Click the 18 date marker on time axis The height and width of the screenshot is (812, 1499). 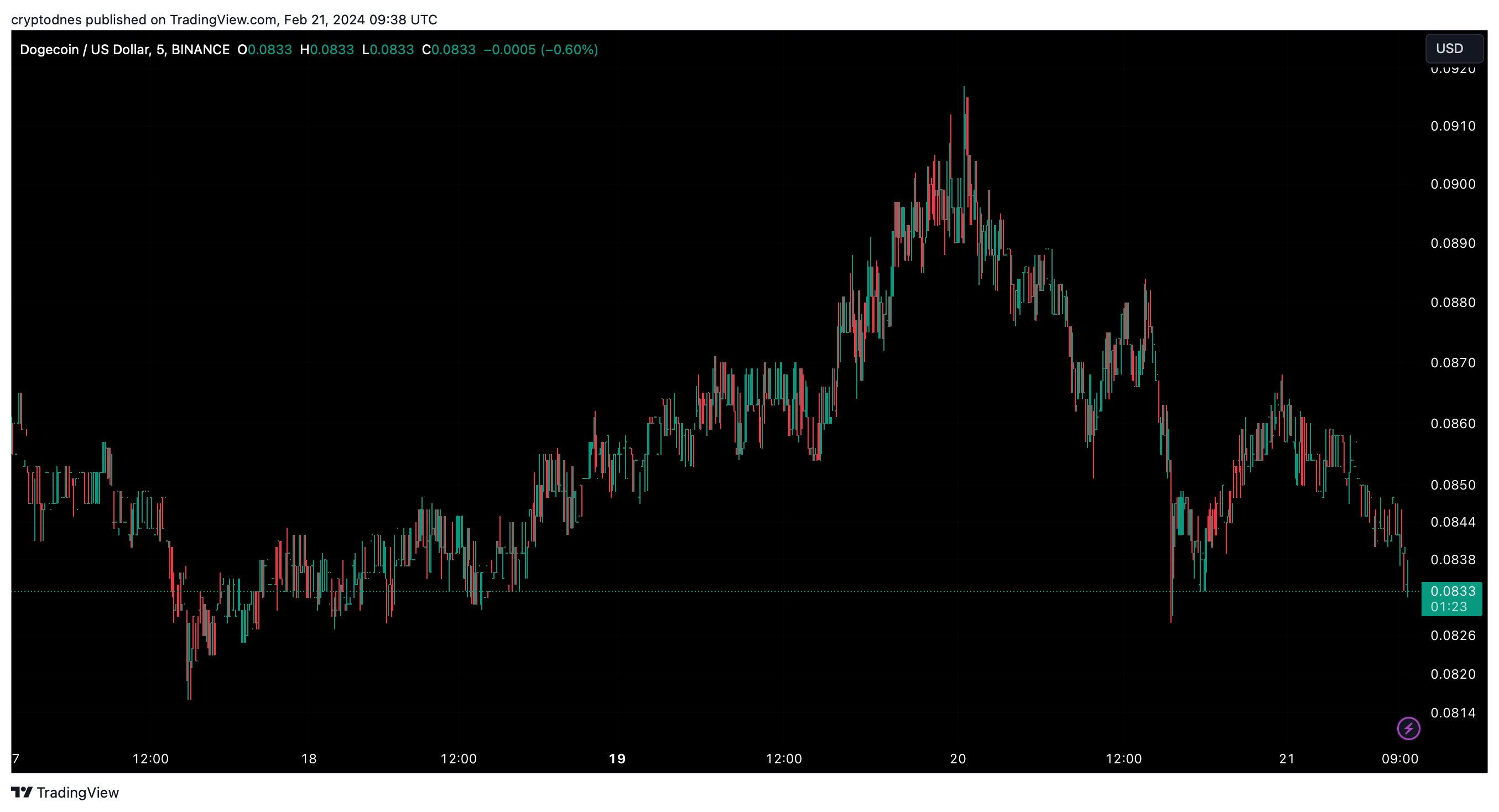click(x=309, y=758)
